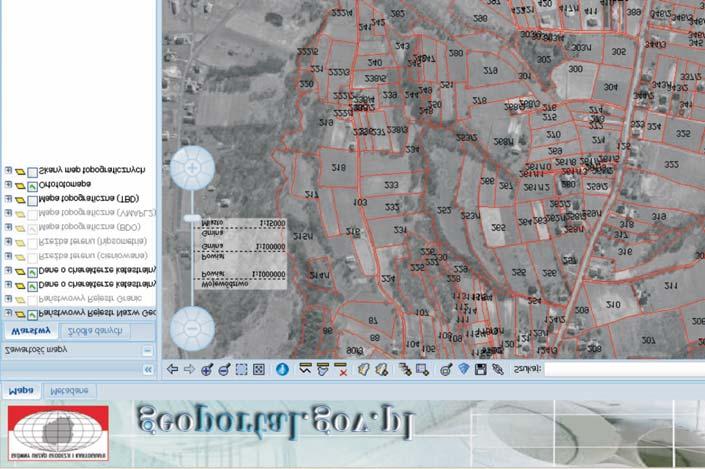This screenshot has width=705, height=469.
Task: Select the zoom in magnifier tool
Action: [x=207, y=370]
